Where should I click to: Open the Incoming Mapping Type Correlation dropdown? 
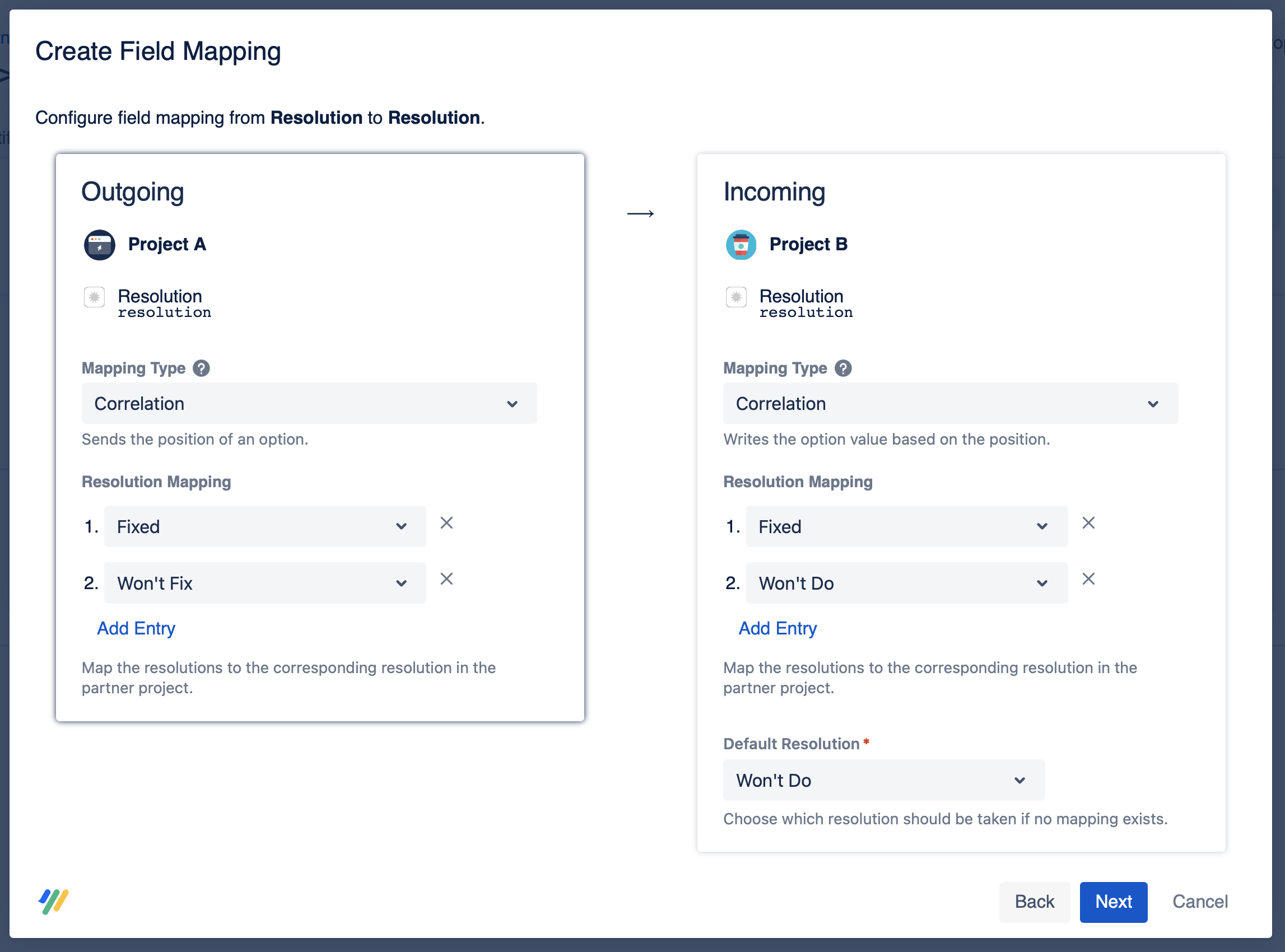point(950,404)
